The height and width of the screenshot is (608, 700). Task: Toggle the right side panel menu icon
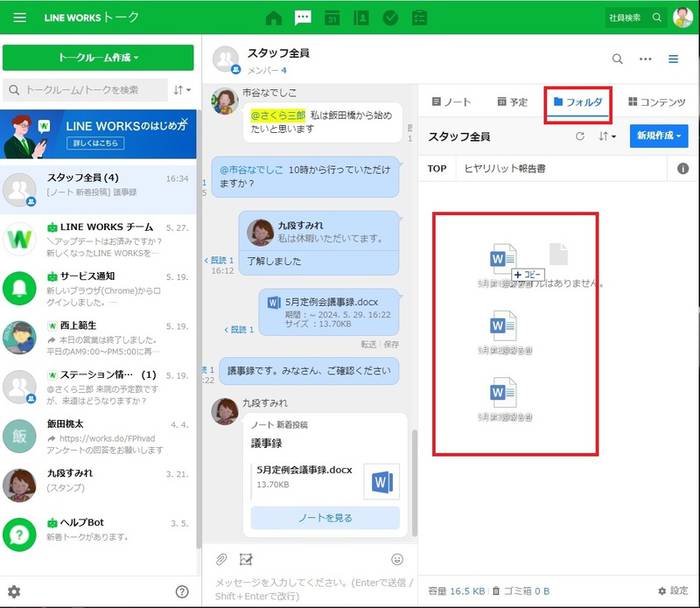point(673,59)
